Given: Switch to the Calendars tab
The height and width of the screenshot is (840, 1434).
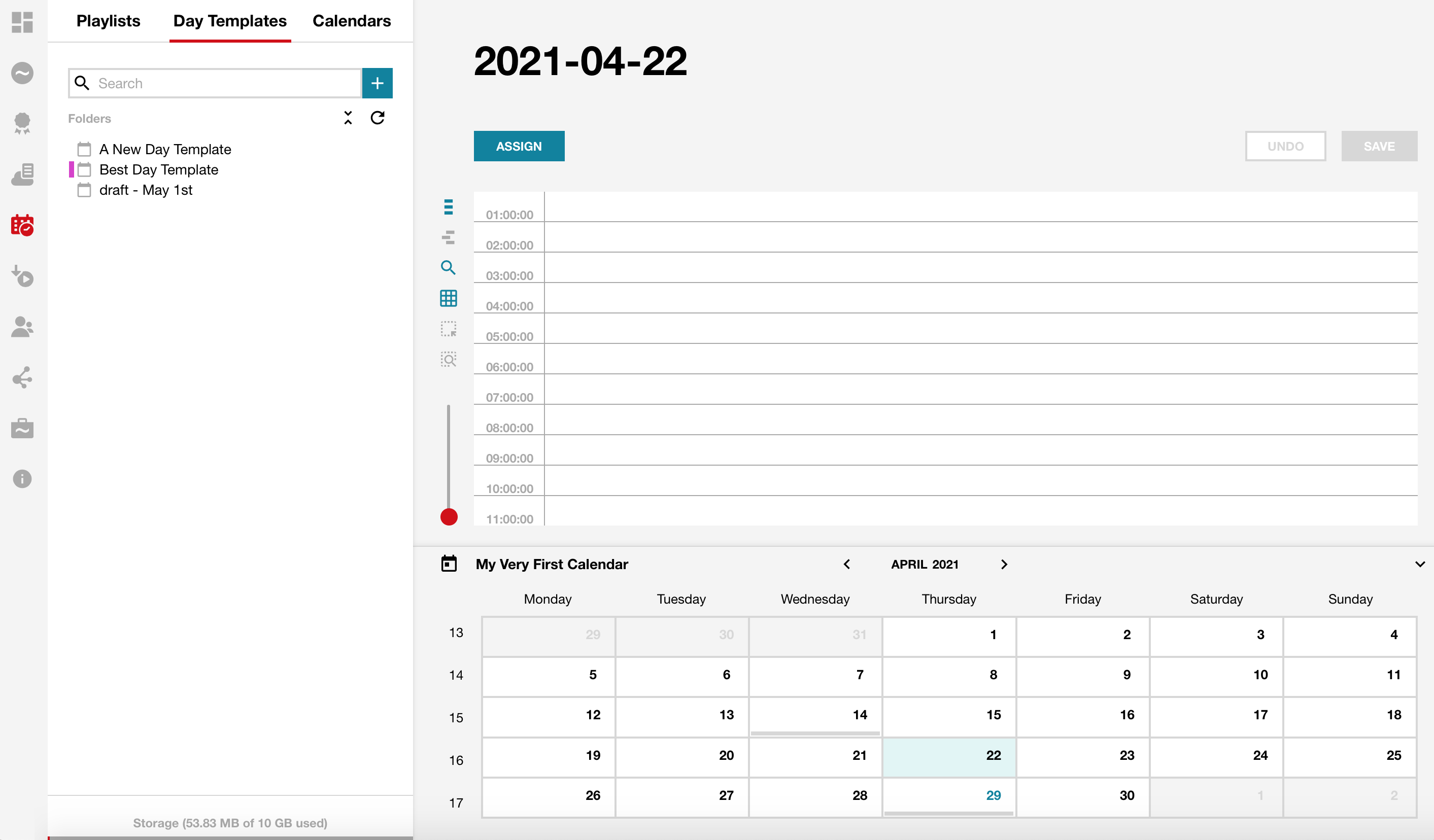Looking at the screenshot, I should pos(352,21).
